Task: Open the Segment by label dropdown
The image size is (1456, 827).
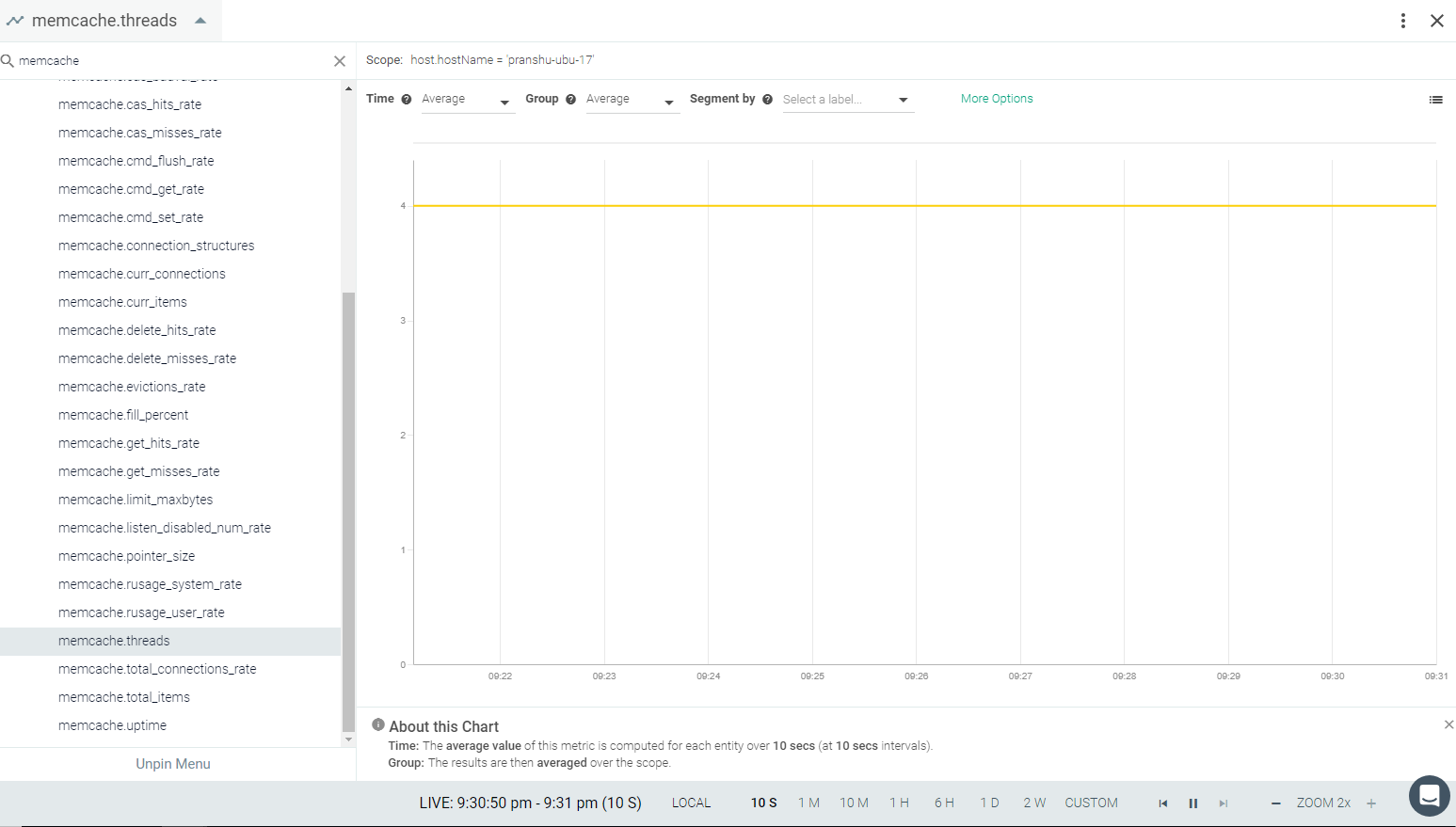Action: tap(847, 100)
